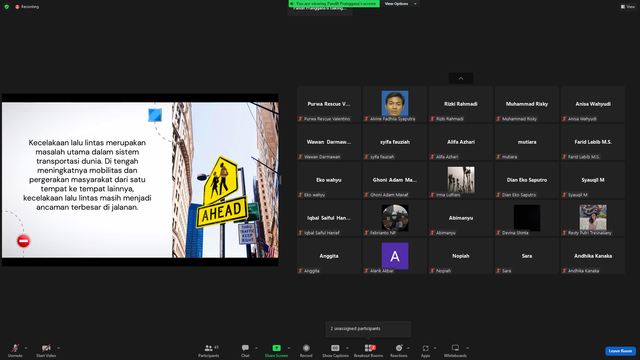Select Muhammad Risky tile
Viewport: 640px width, 360px height.
click(x=527, y=104)
